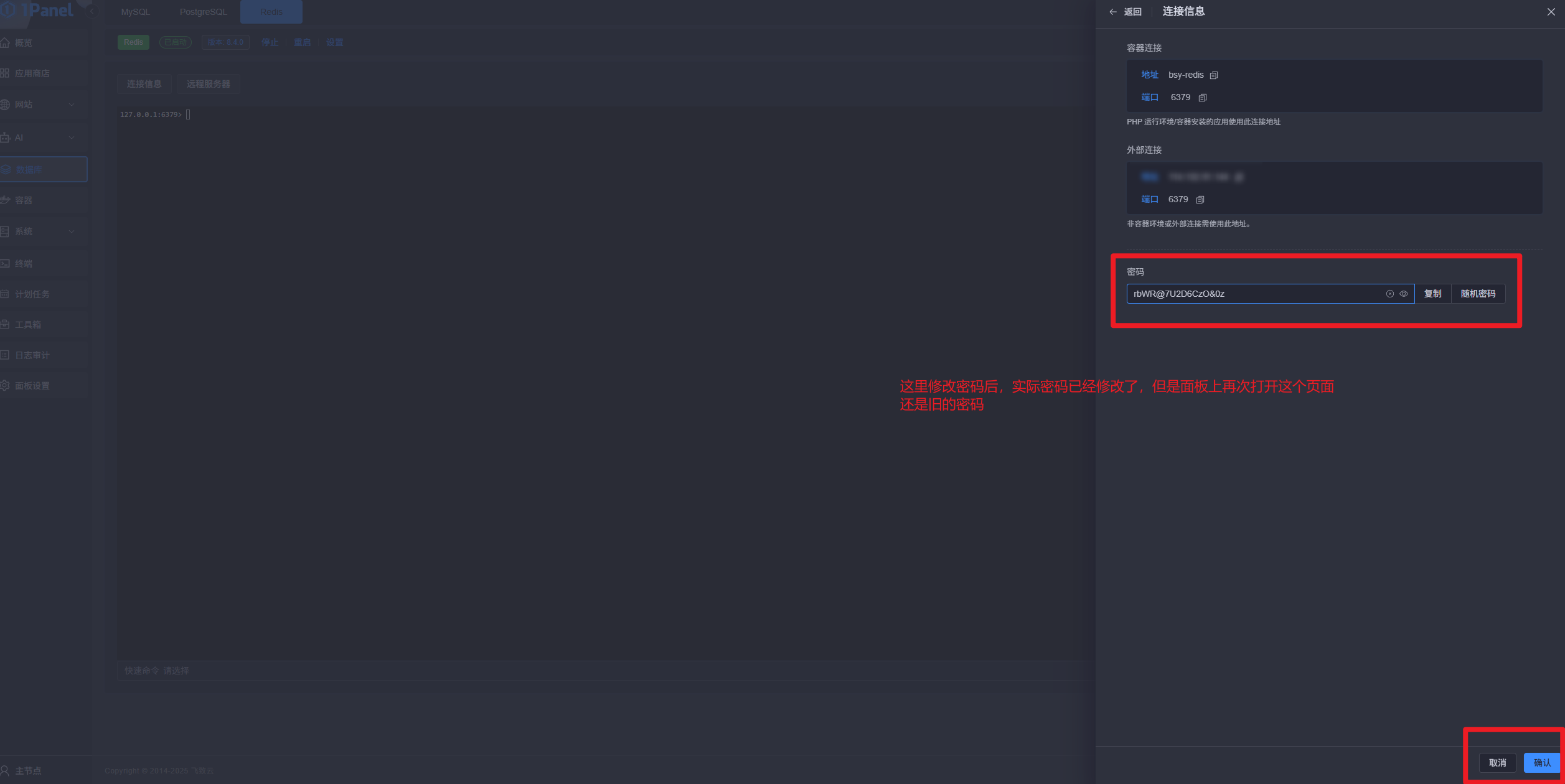Click the 取消 cancel button

pyautogui.click(x=1497, y=763)
